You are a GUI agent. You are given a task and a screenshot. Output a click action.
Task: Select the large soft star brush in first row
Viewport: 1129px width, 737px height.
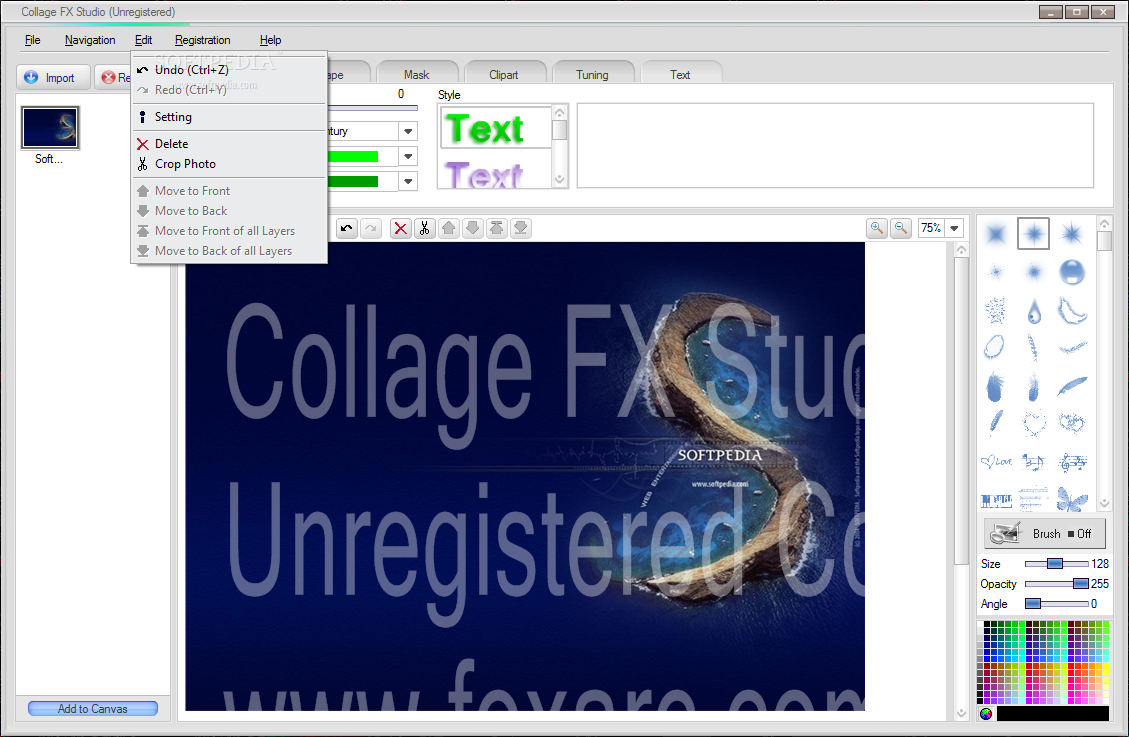point(996,233)
